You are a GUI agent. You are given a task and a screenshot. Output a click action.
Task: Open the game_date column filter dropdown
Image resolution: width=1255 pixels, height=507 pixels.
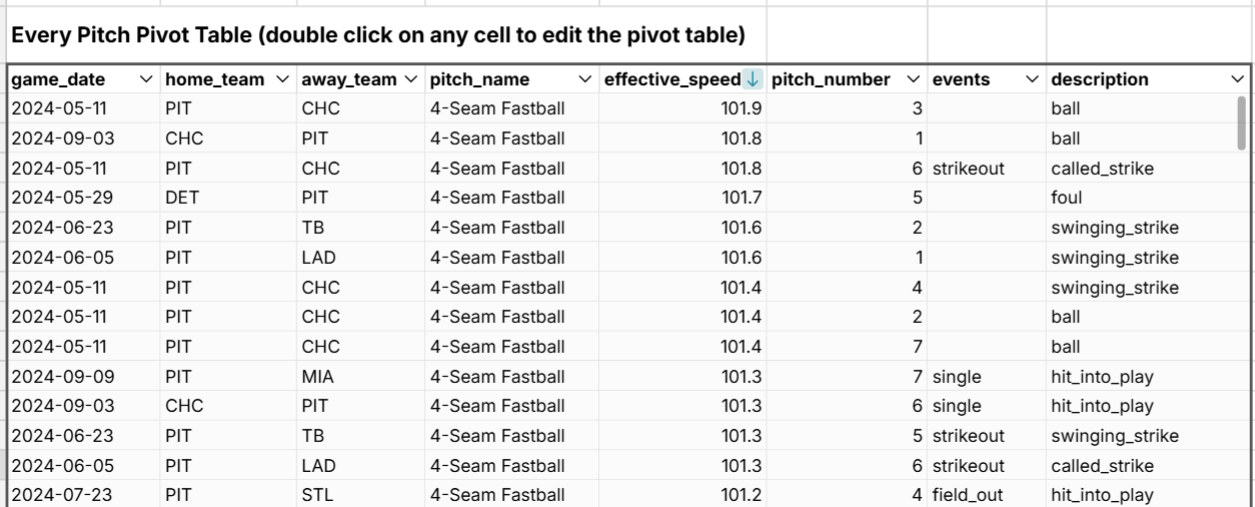148,79
